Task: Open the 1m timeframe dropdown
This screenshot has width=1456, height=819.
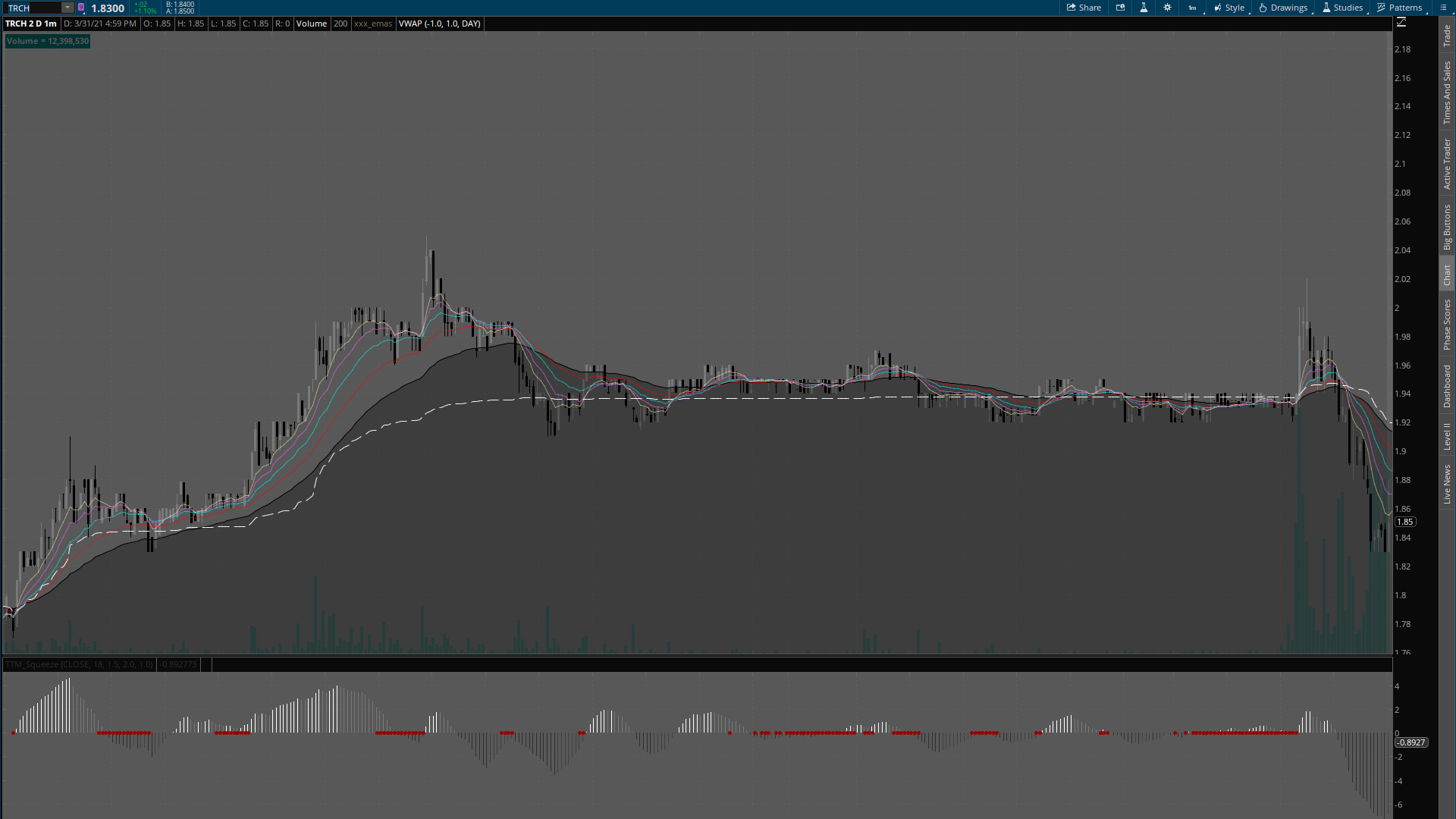Action: 1193,8
